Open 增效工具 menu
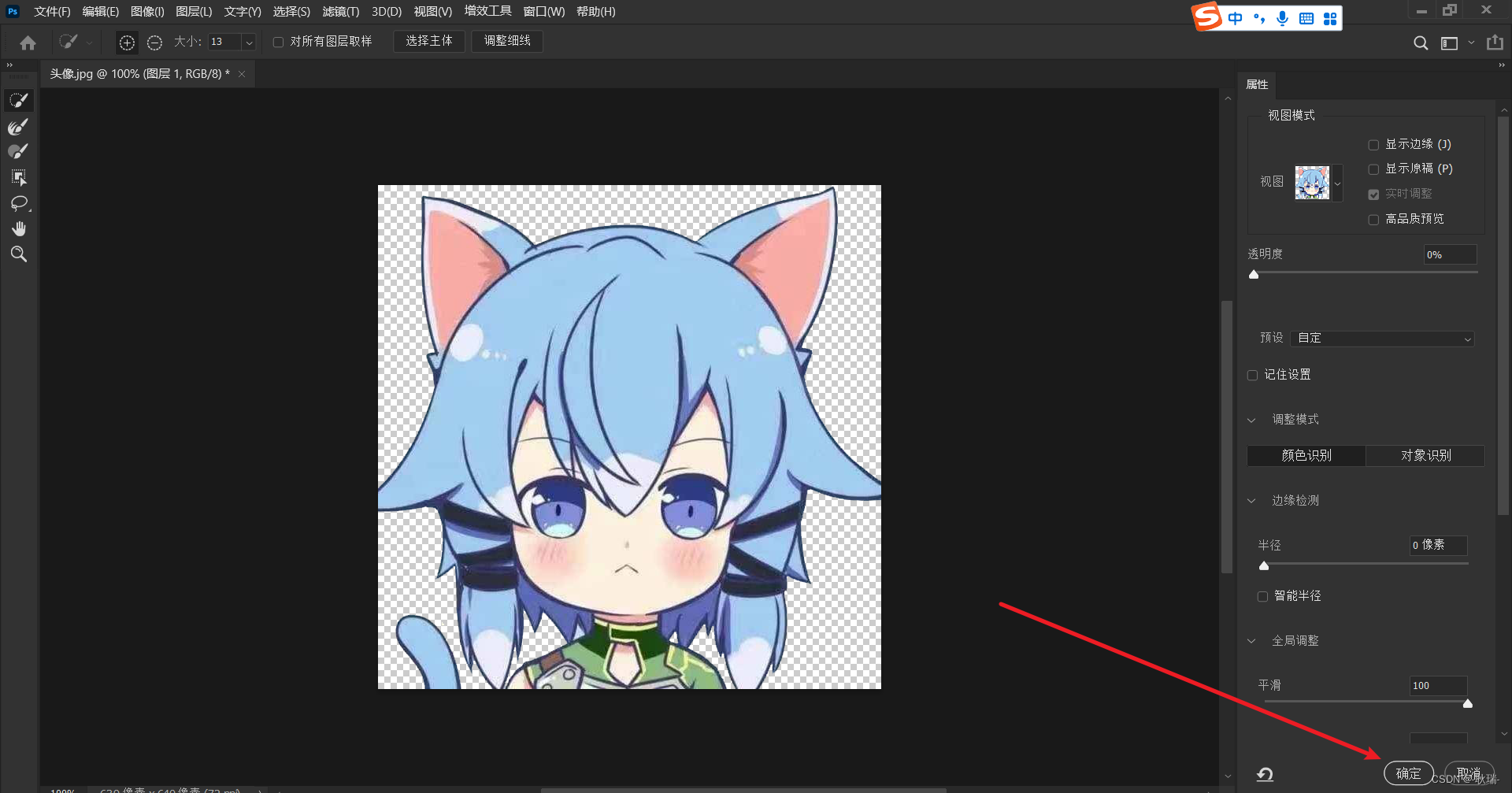1512x793 pixels. point(487,11)
